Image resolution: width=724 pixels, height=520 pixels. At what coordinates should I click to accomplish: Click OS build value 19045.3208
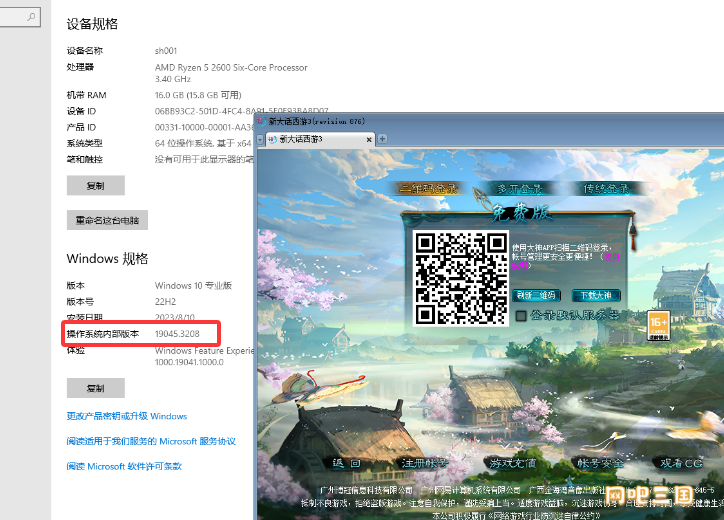pos(177,333)
